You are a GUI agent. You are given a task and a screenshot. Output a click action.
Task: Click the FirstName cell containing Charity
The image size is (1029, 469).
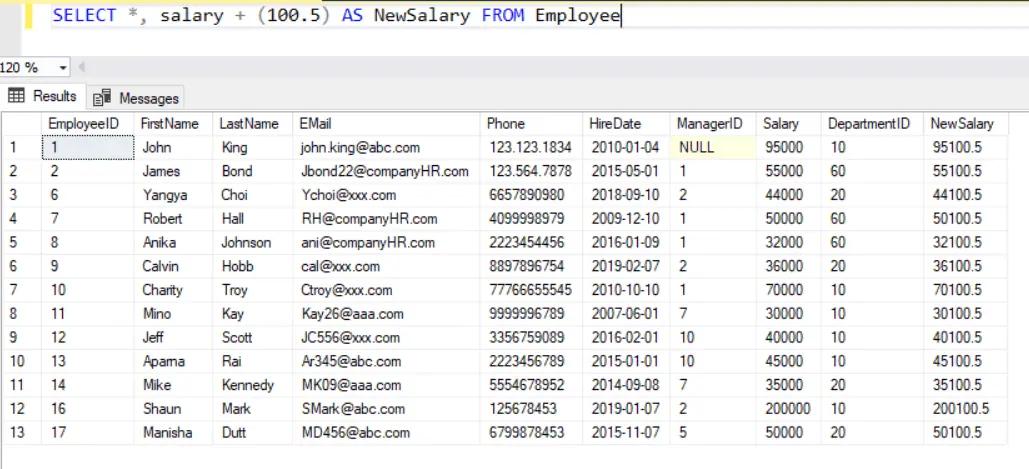tap(163, 290)
